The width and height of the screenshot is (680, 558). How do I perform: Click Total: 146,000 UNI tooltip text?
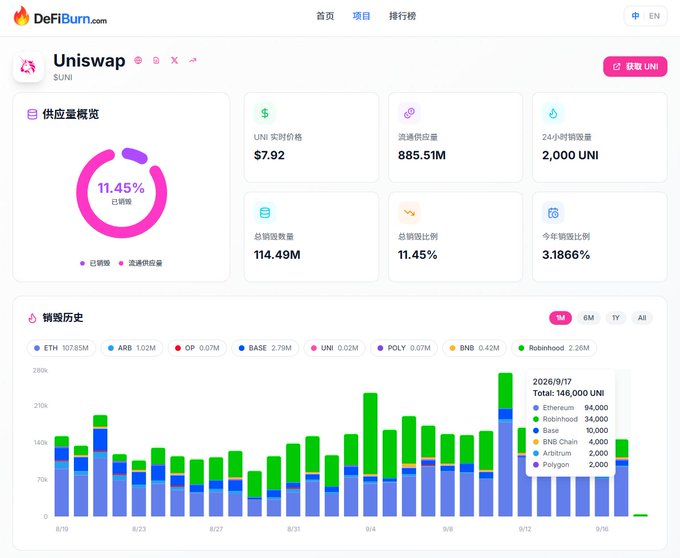pyautogui.click(x=568, y=393)
